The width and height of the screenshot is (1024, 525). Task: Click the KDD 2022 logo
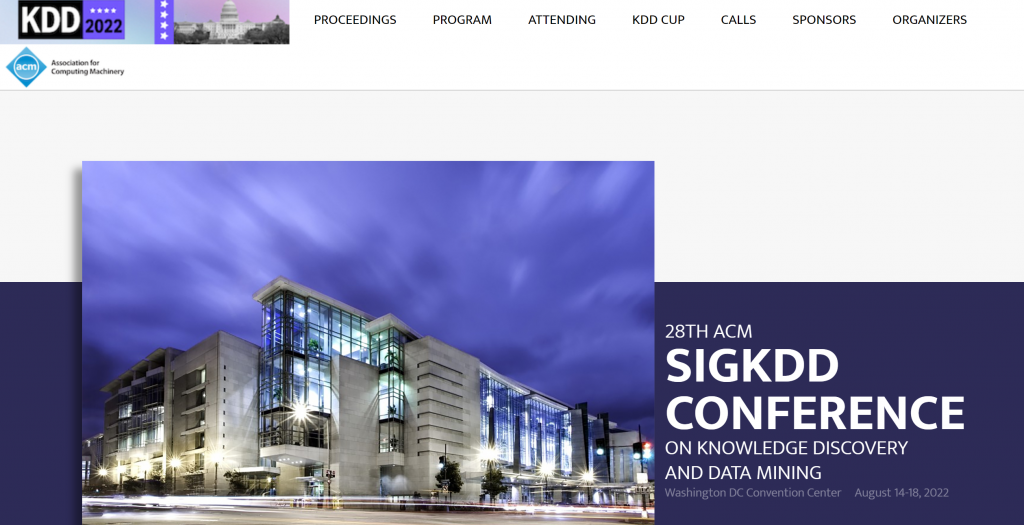pyautogui.click(x=71, y=20)
